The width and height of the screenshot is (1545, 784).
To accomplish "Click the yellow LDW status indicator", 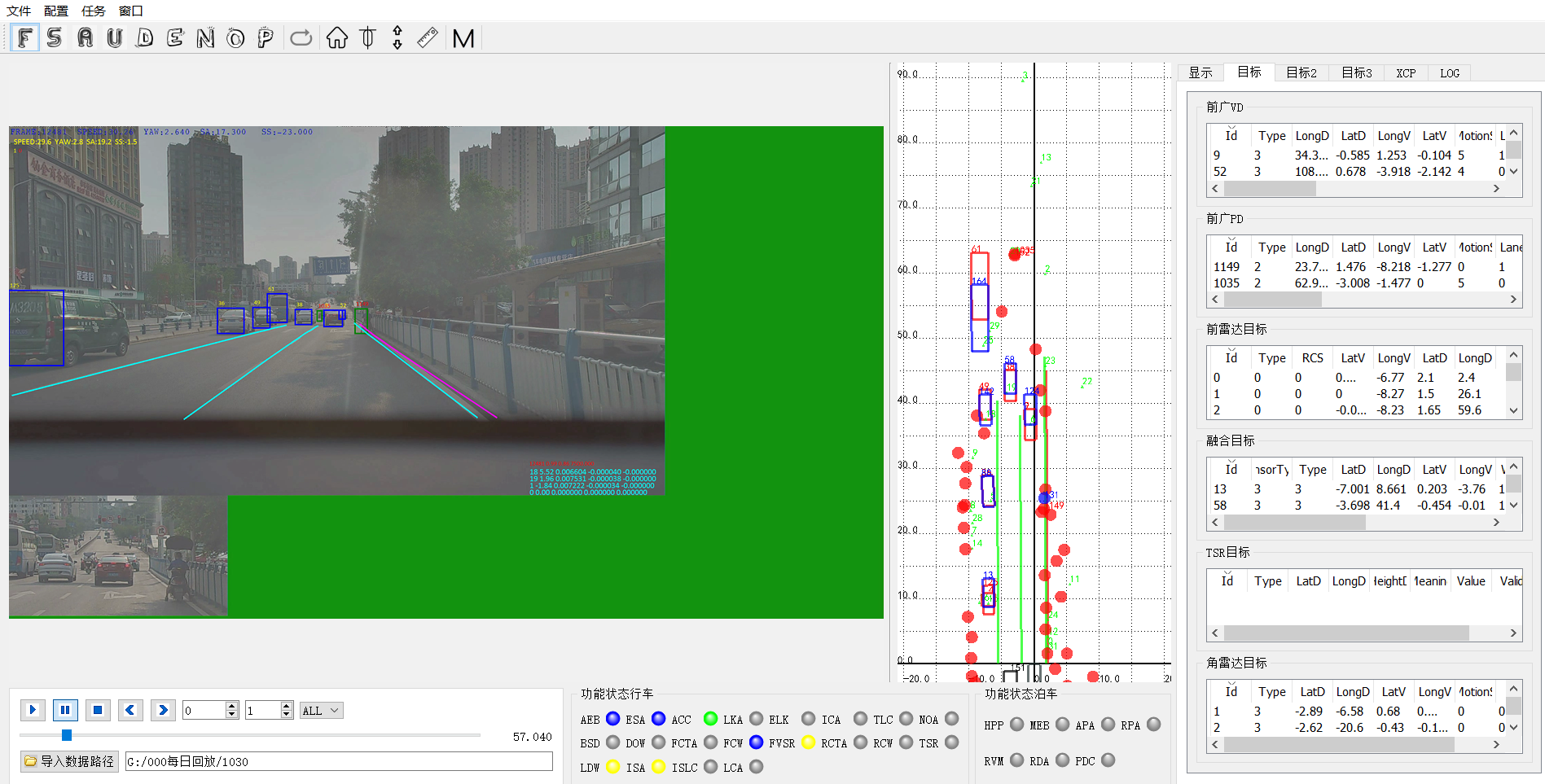I will 613,767.
